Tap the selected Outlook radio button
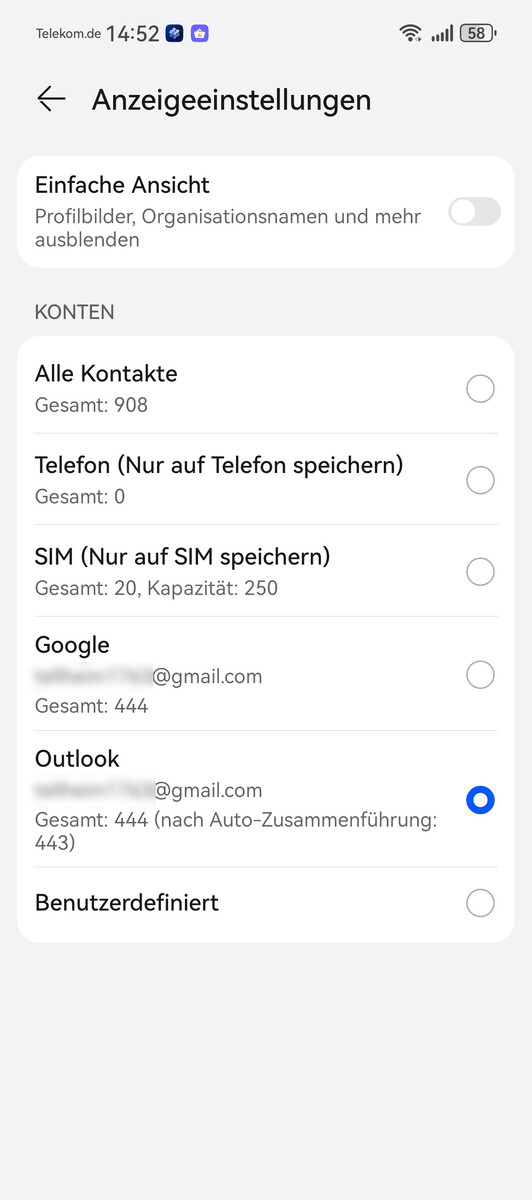The image size is (532, 1200). coord(481,800)
